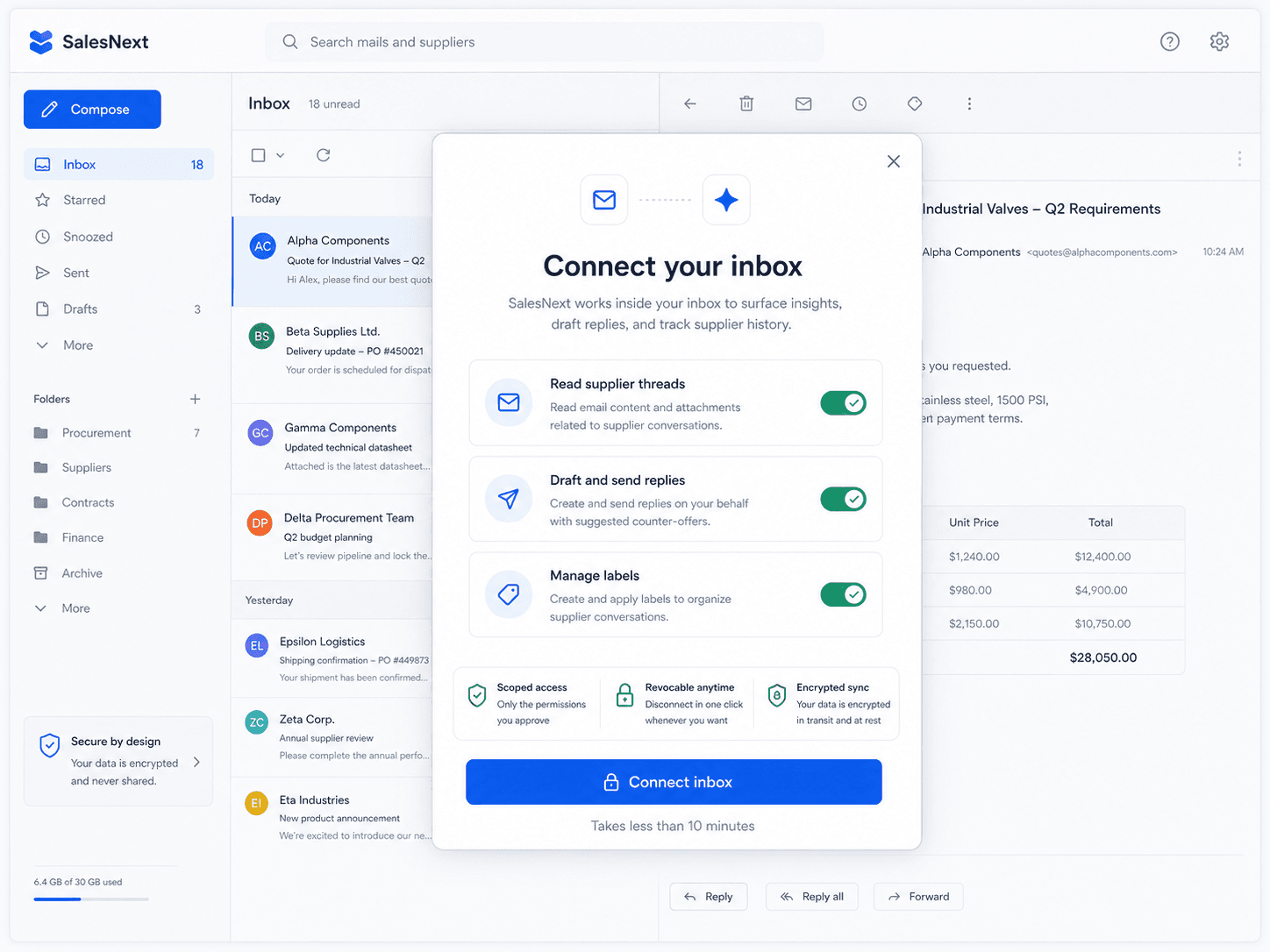
Task: Open the Starred mail view
Action: [118, 200]
